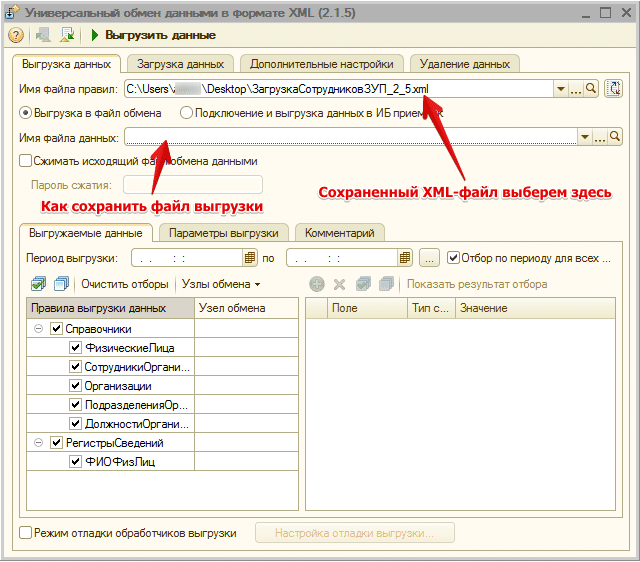Toggle 'Режим отладки обработчиков выгрузки' checkbox
640x562 pixels.
point(26,533)
